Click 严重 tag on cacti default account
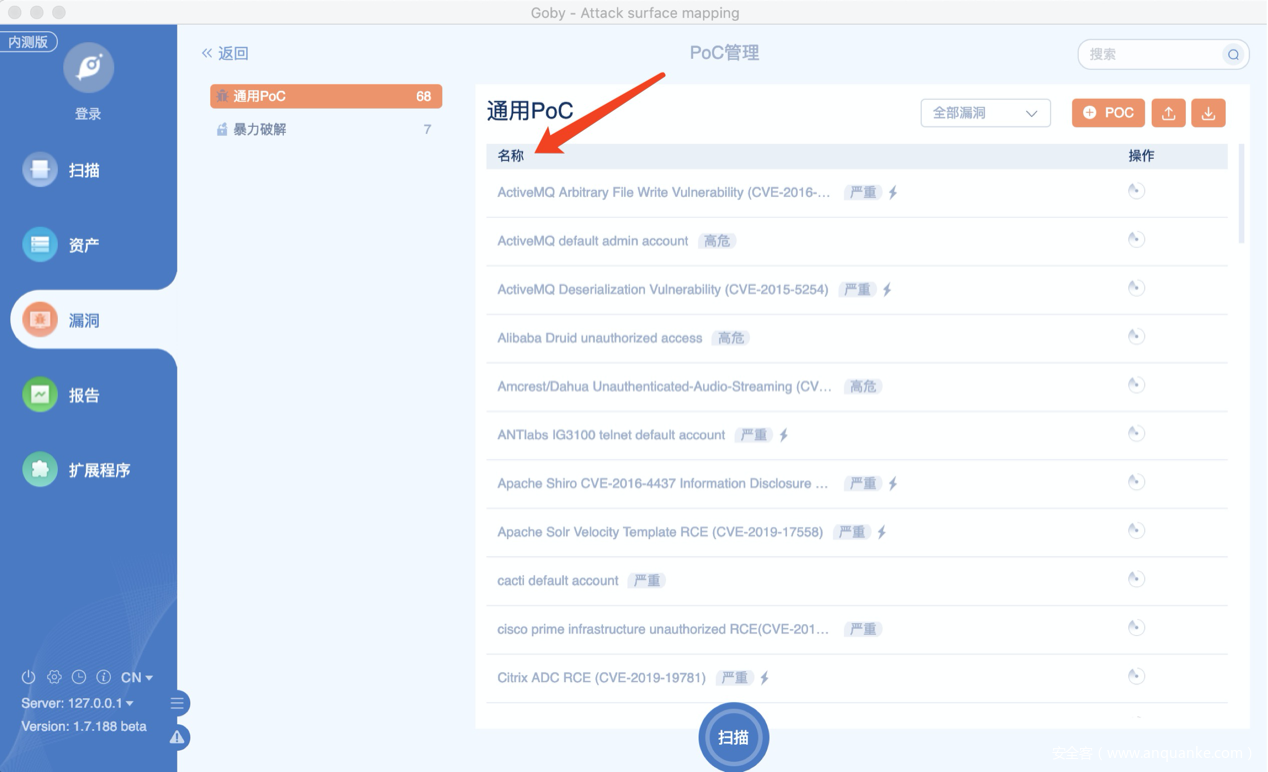This screenshot has height=772, width=1268. tap(647, 580)
